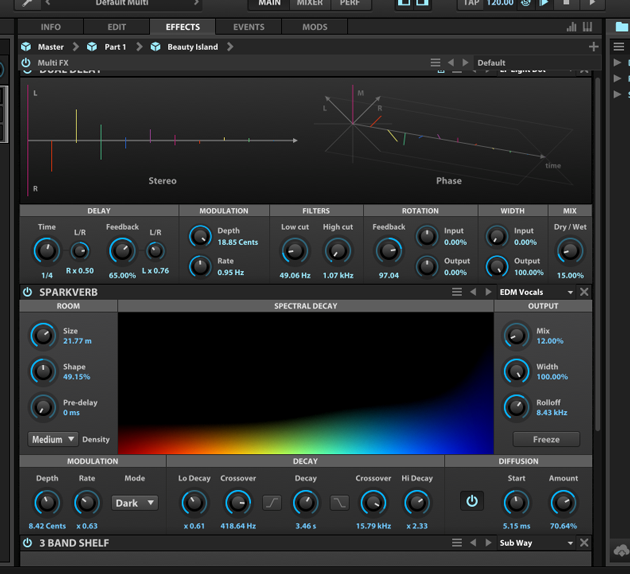
Task: Bypass Sparkverb with its power button
Action: (x=27, y=292)
